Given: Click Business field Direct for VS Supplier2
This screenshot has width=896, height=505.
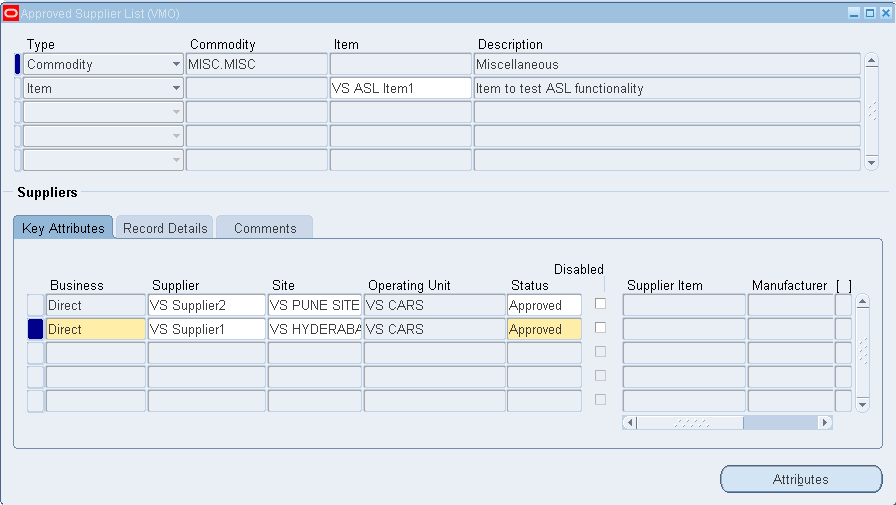Looking at the screenshot, I should (x=95, y=306).
